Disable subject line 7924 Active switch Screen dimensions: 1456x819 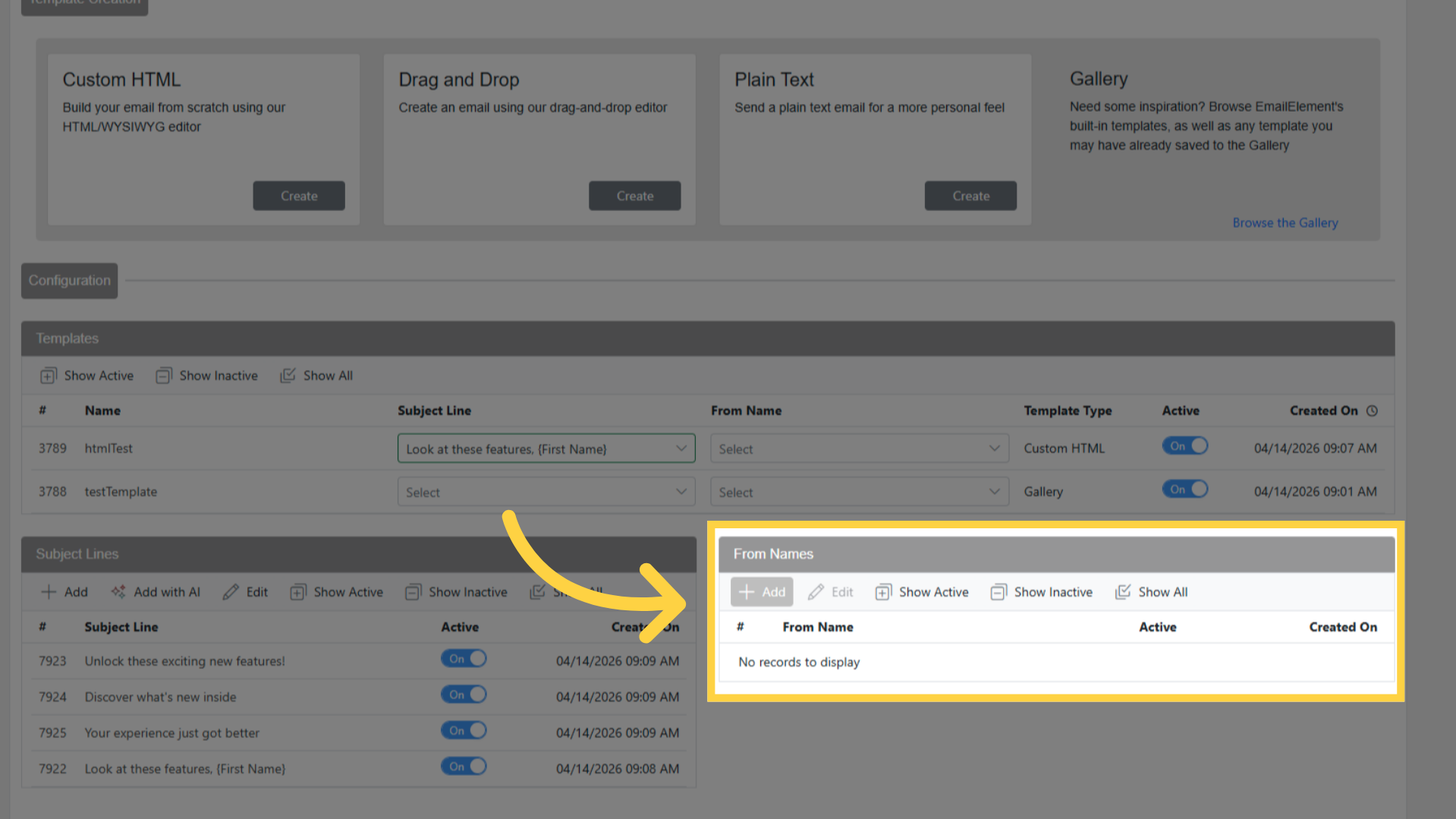tap(464, 695)
